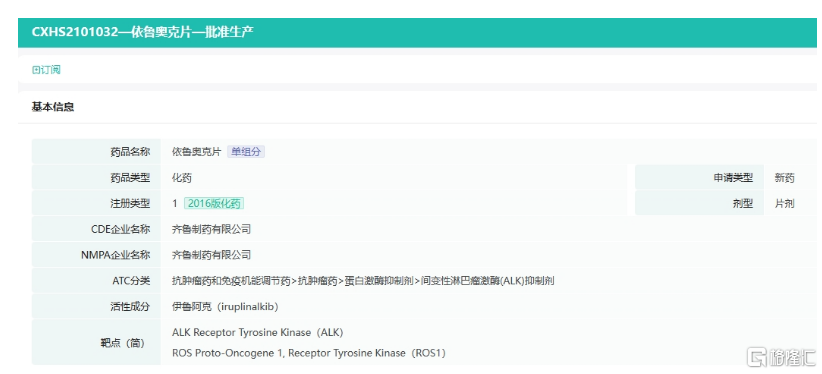Screen dimensions: 822x374
Task: Select target ROS Proto-Oncogene 1 (ROS1)
Action: coord(309,353)
